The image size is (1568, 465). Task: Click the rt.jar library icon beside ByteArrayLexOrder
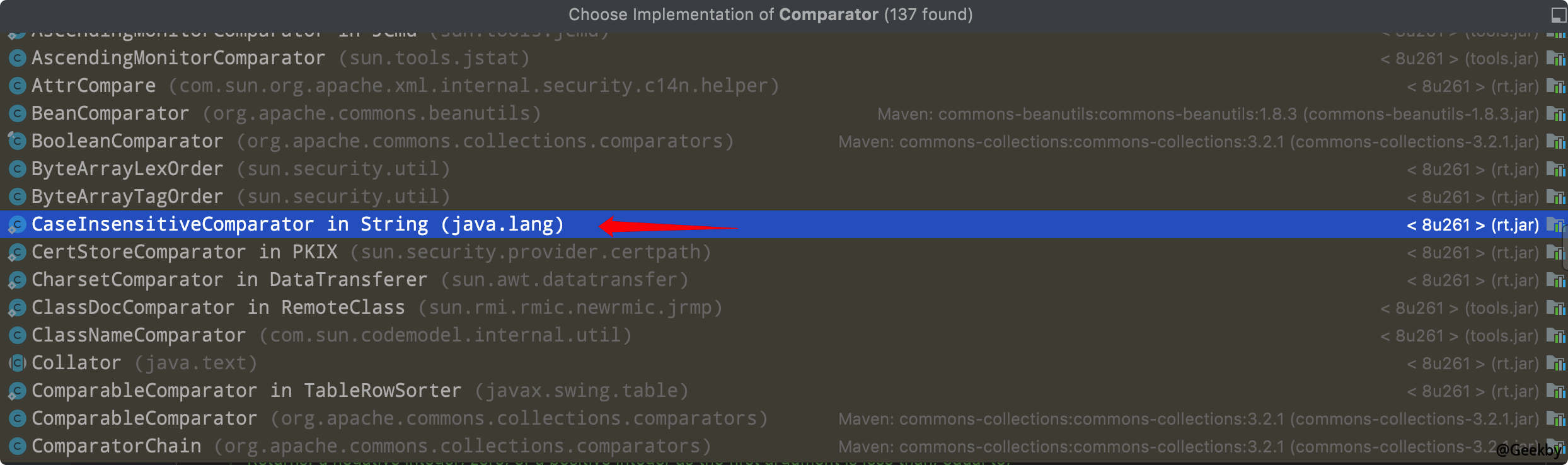(1558, 169)
